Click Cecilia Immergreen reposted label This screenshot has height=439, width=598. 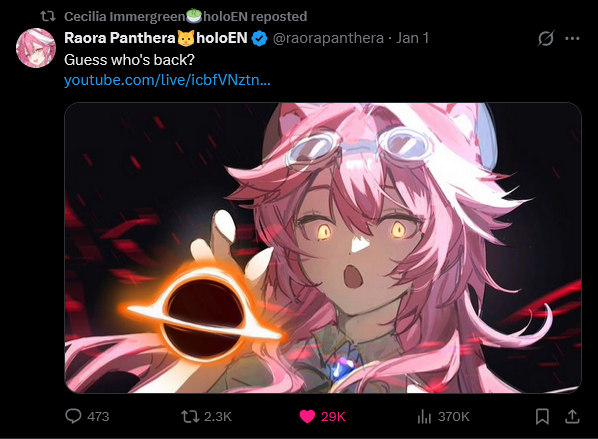185,16
